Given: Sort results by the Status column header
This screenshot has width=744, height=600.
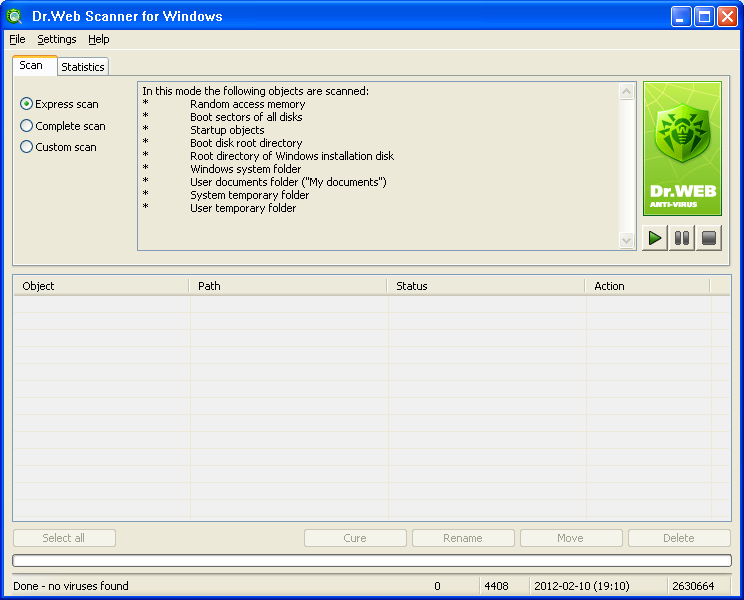Looking at the screenshot, I should (486, 286).
